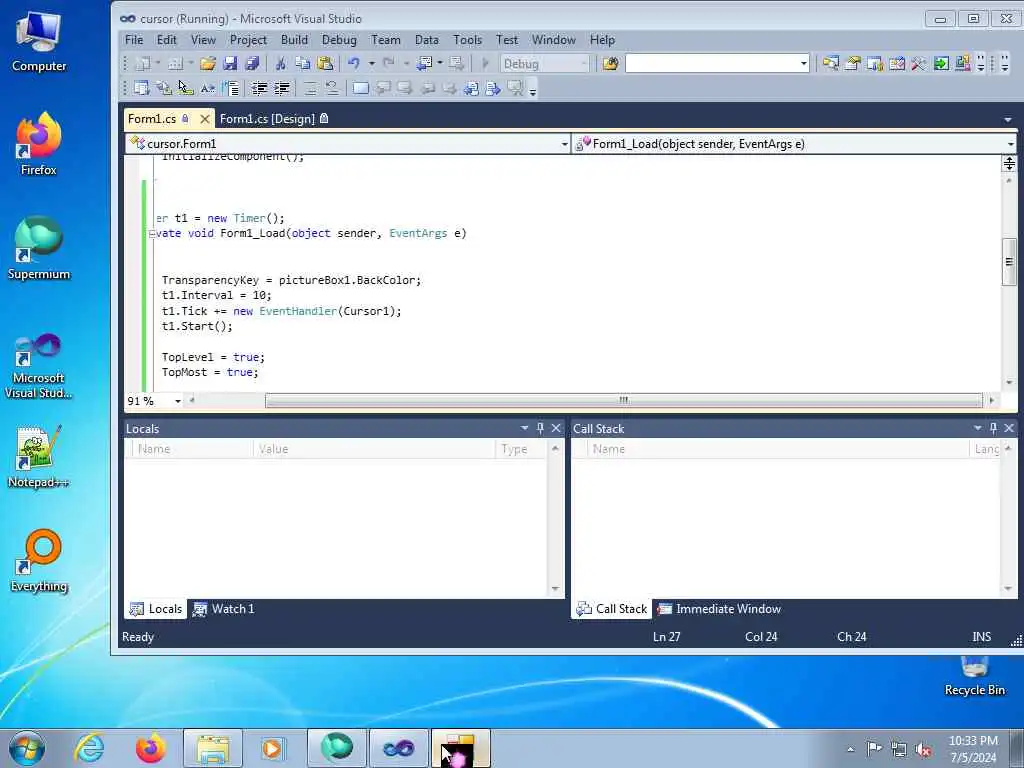Image resolution: width=1024 pixels, height=768 pixels.
Task: Open the Call Stack window position dropdown
Action: (978, 428)
